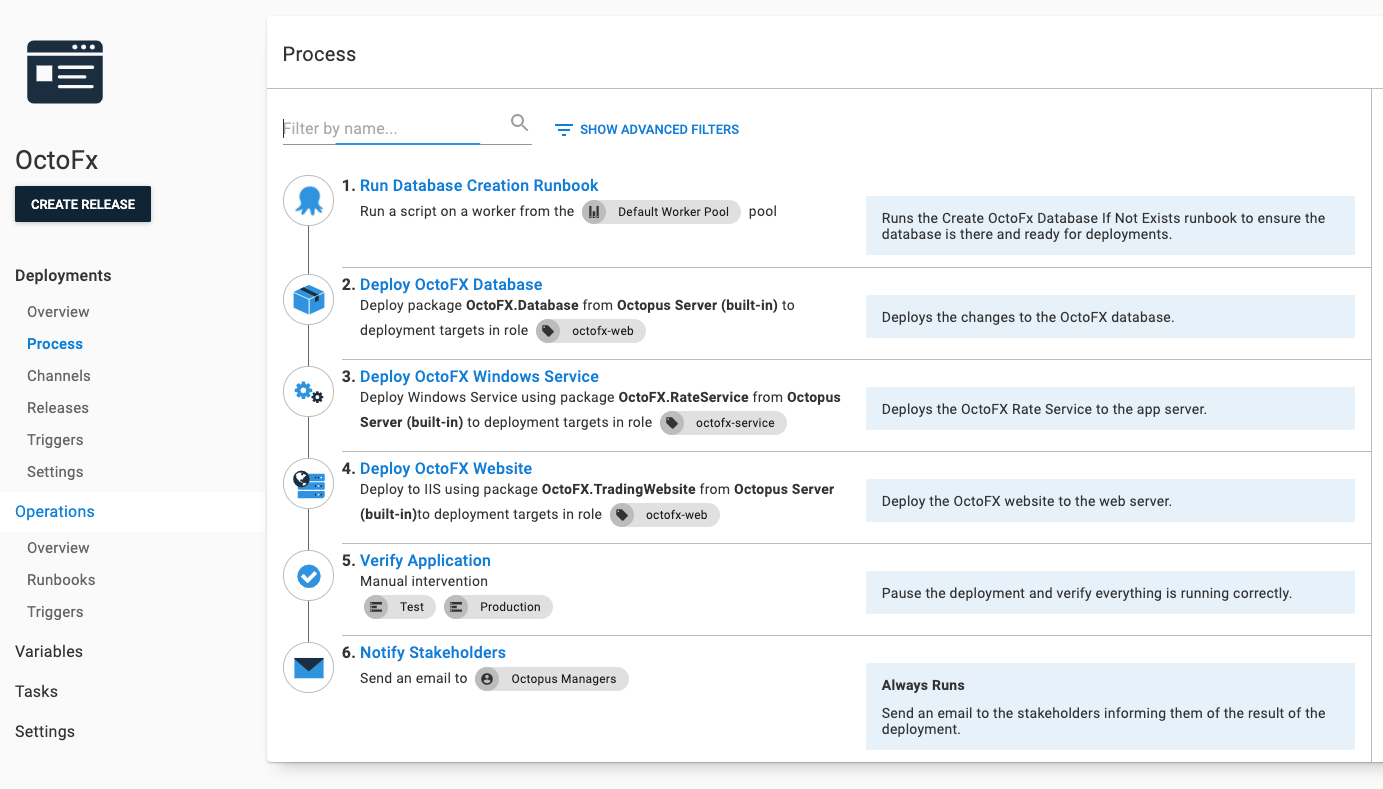Screen dimensions: 1383x789
Task: Click the team icon on Octopus Managers chip
Action: coord(486,679)
